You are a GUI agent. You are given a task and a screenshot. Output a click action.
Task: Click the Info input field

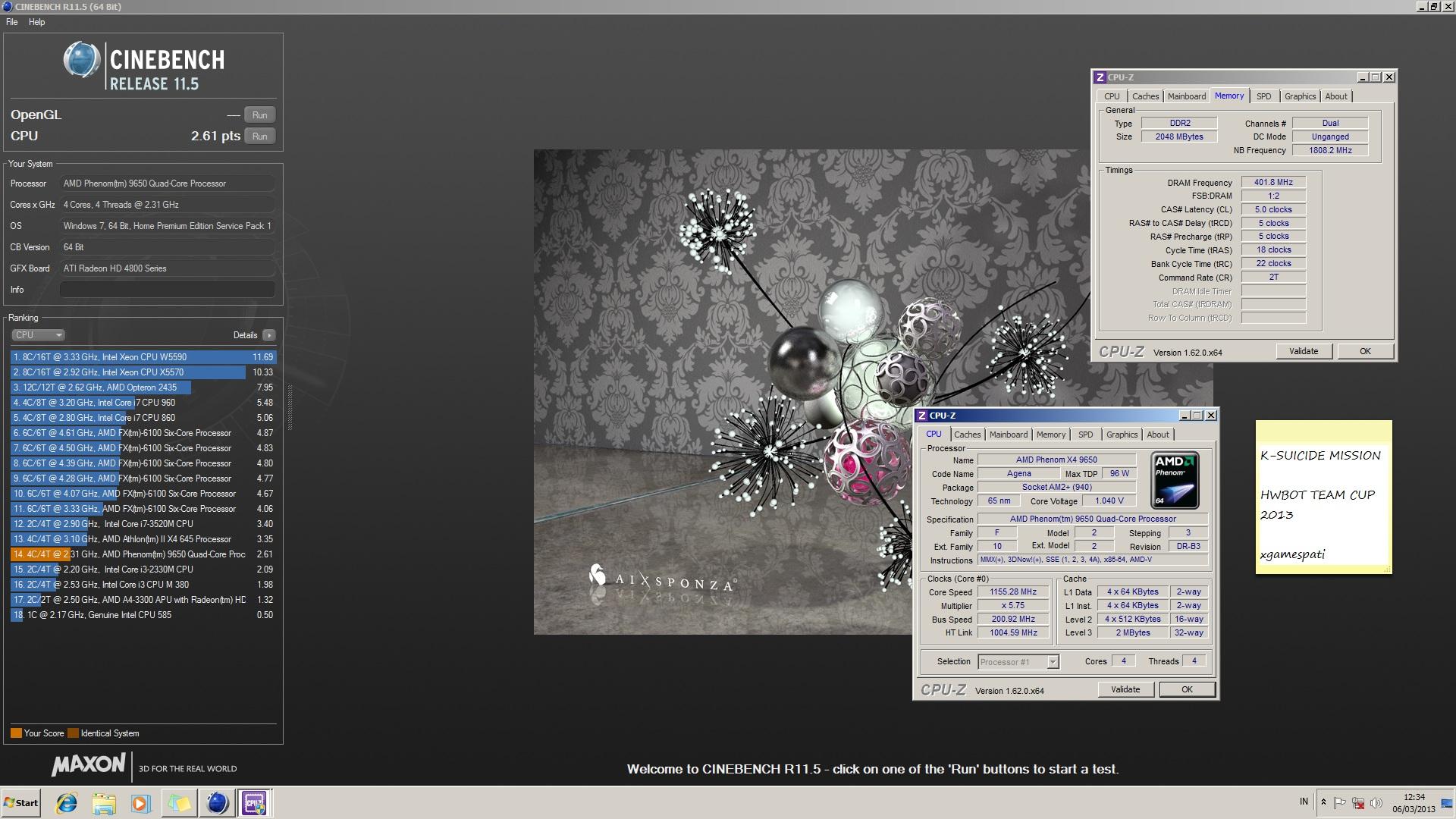(x=167, y=290)
